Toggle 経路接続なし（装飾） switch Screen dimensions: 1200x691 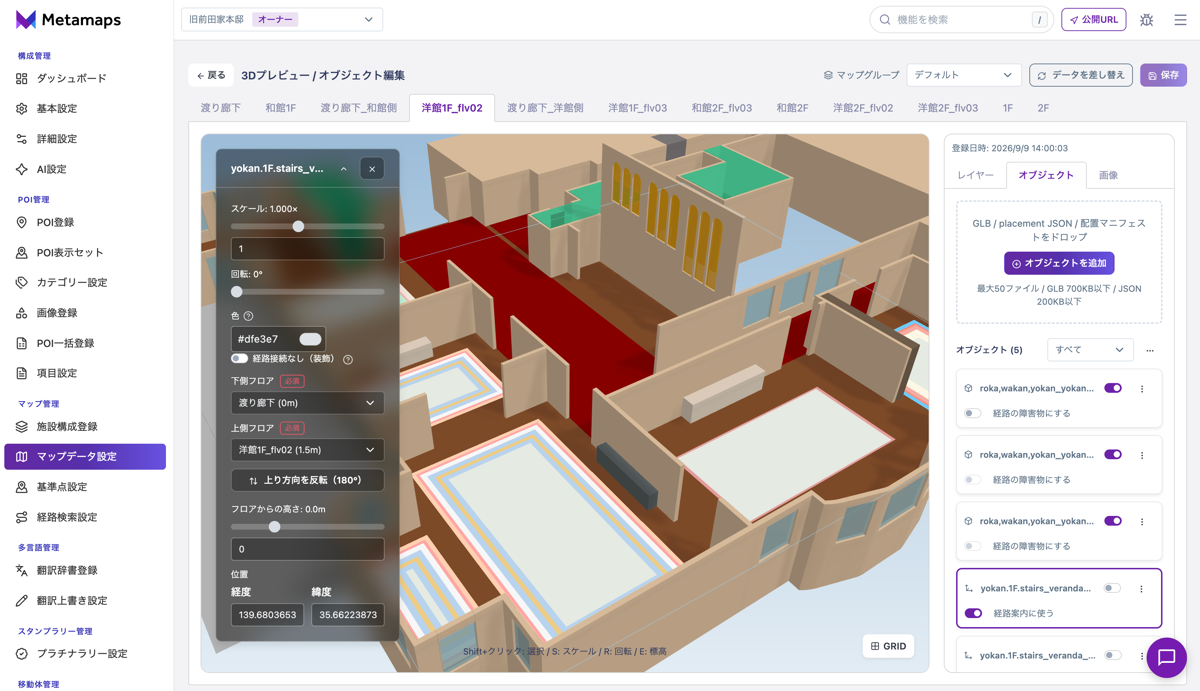coord(239,358)
